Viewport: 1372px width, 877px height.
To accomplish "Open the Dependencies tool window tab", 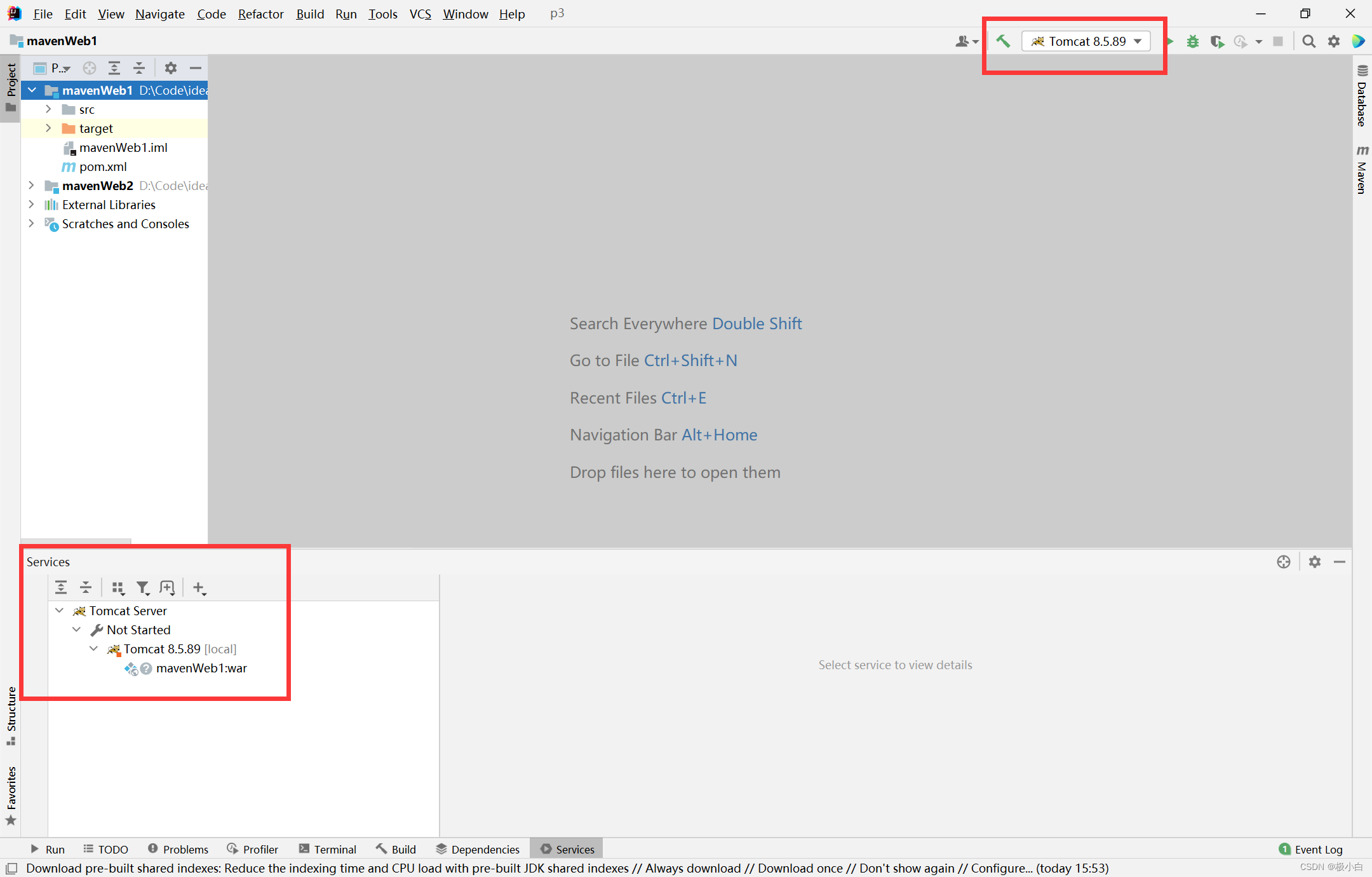I will pyautogui.click(x=478, y=849).
